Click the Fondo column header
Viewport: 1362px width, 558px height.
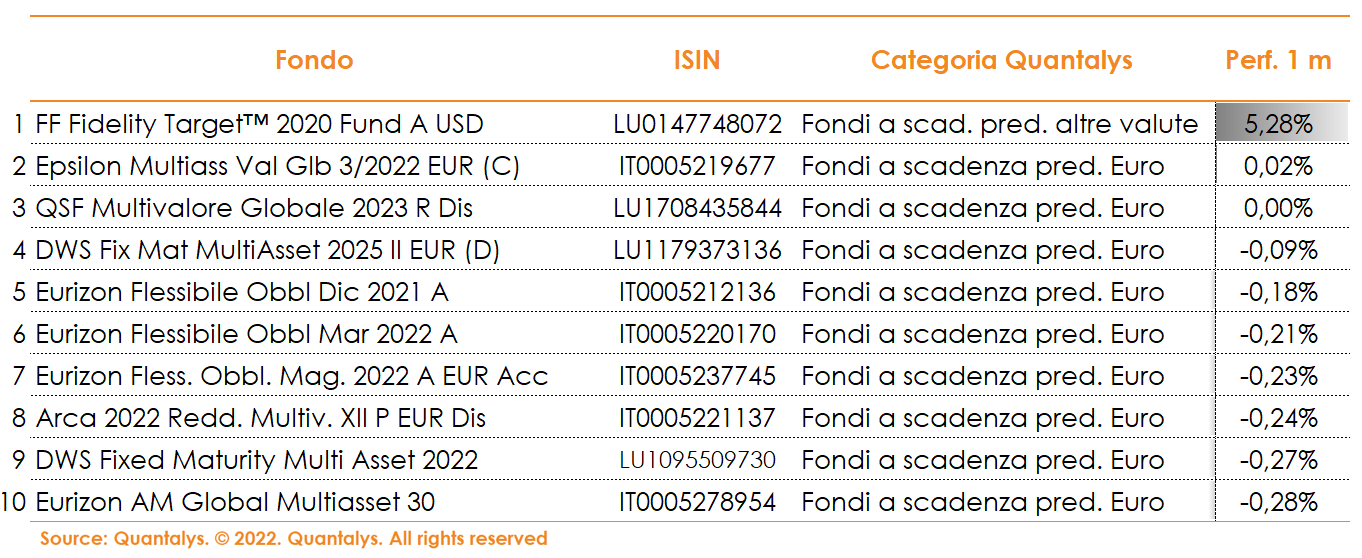pos(314,60)
